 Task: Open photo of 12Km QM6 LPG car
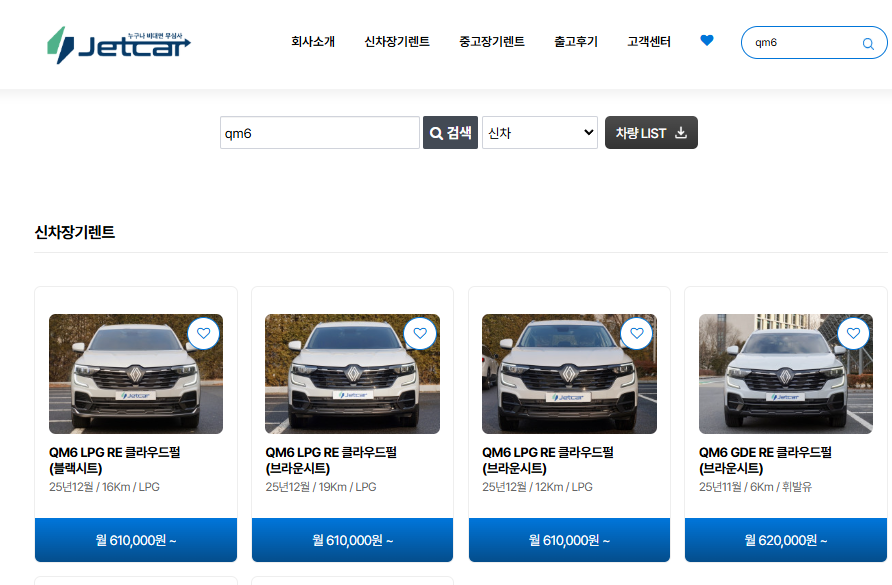569,374
